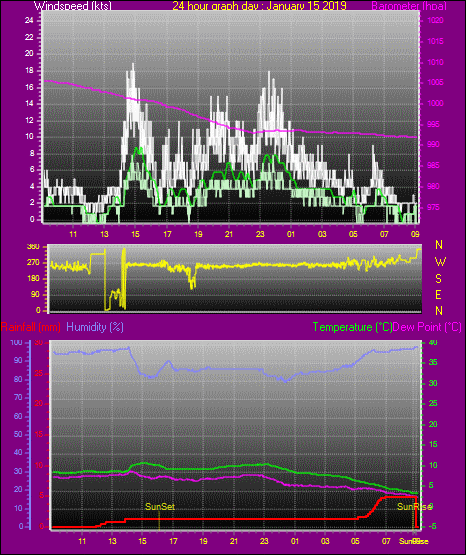Click the 360 value on the wind direction axis
466x555 pixels.
click(x=33, y=247)
